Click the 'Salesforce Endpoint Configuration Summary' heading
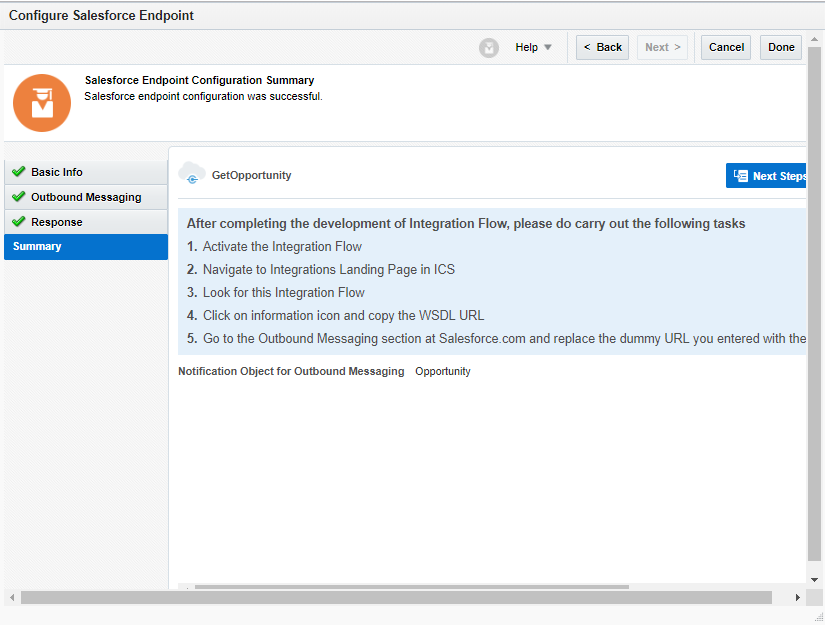The width and height of the screenshot is (825, 625). point(199,80)
